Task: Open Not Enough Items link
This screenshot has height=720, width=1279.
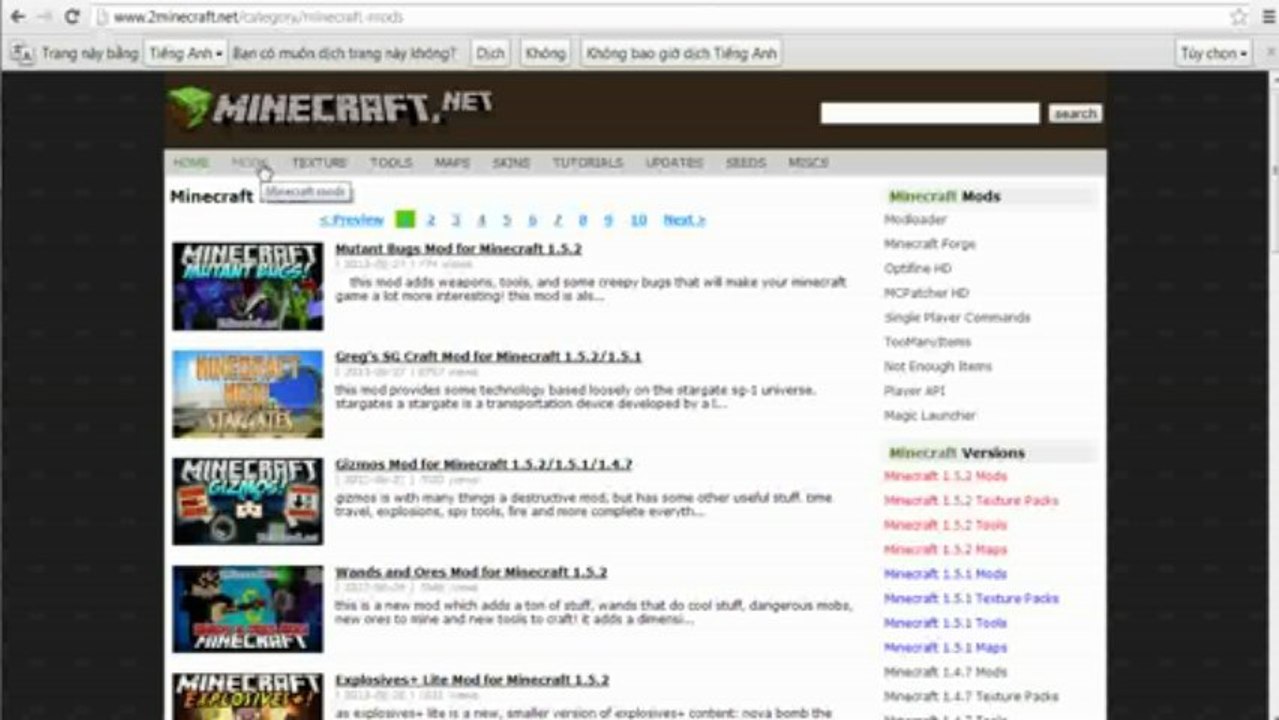Action: [938, 367]
